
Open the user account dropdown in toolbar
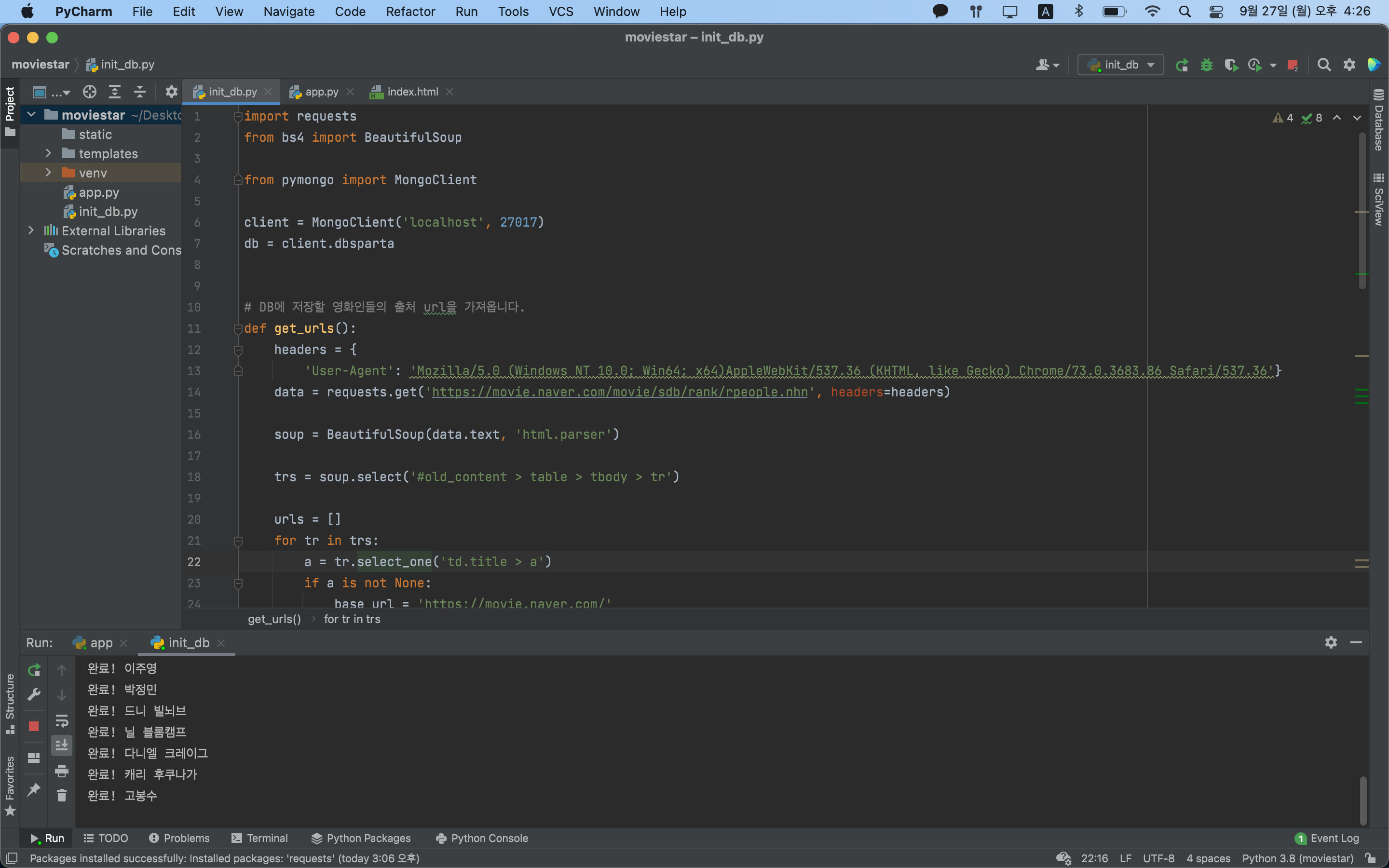(1048, 65)
